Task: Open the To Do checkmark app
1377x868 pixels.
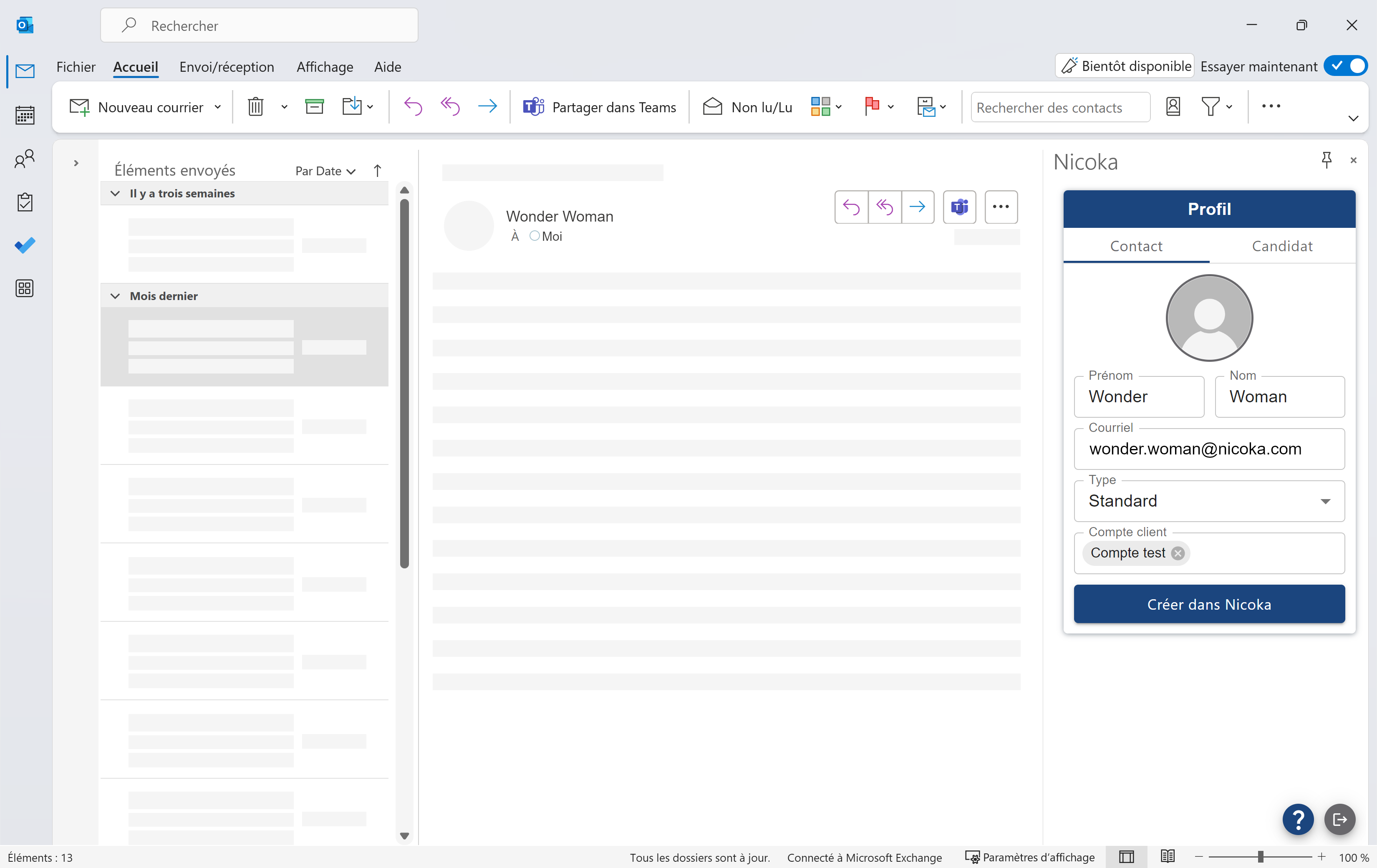Action: 25,245
